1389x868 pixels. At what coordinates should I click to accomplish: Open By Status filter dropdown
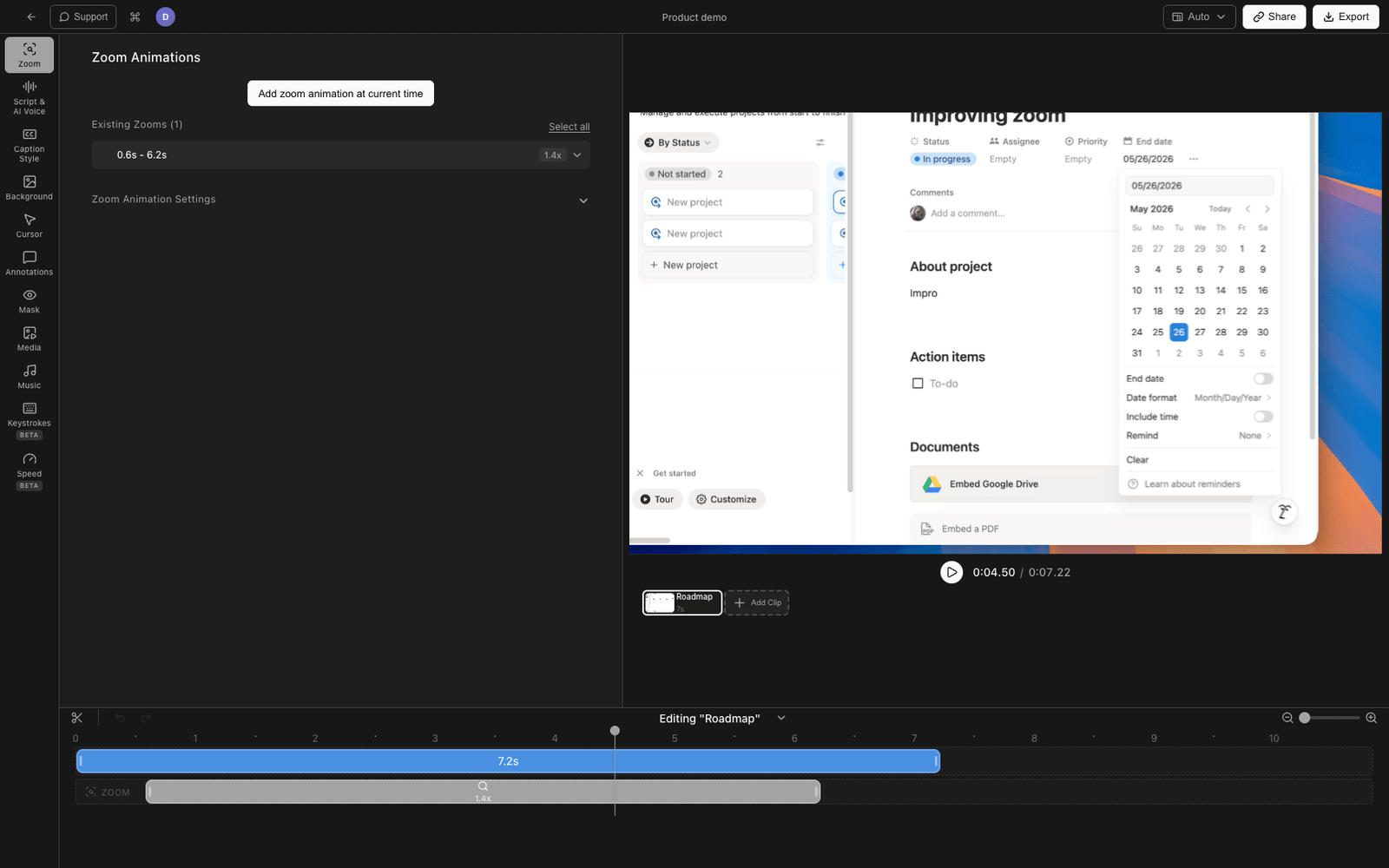[x=678, y=142]
